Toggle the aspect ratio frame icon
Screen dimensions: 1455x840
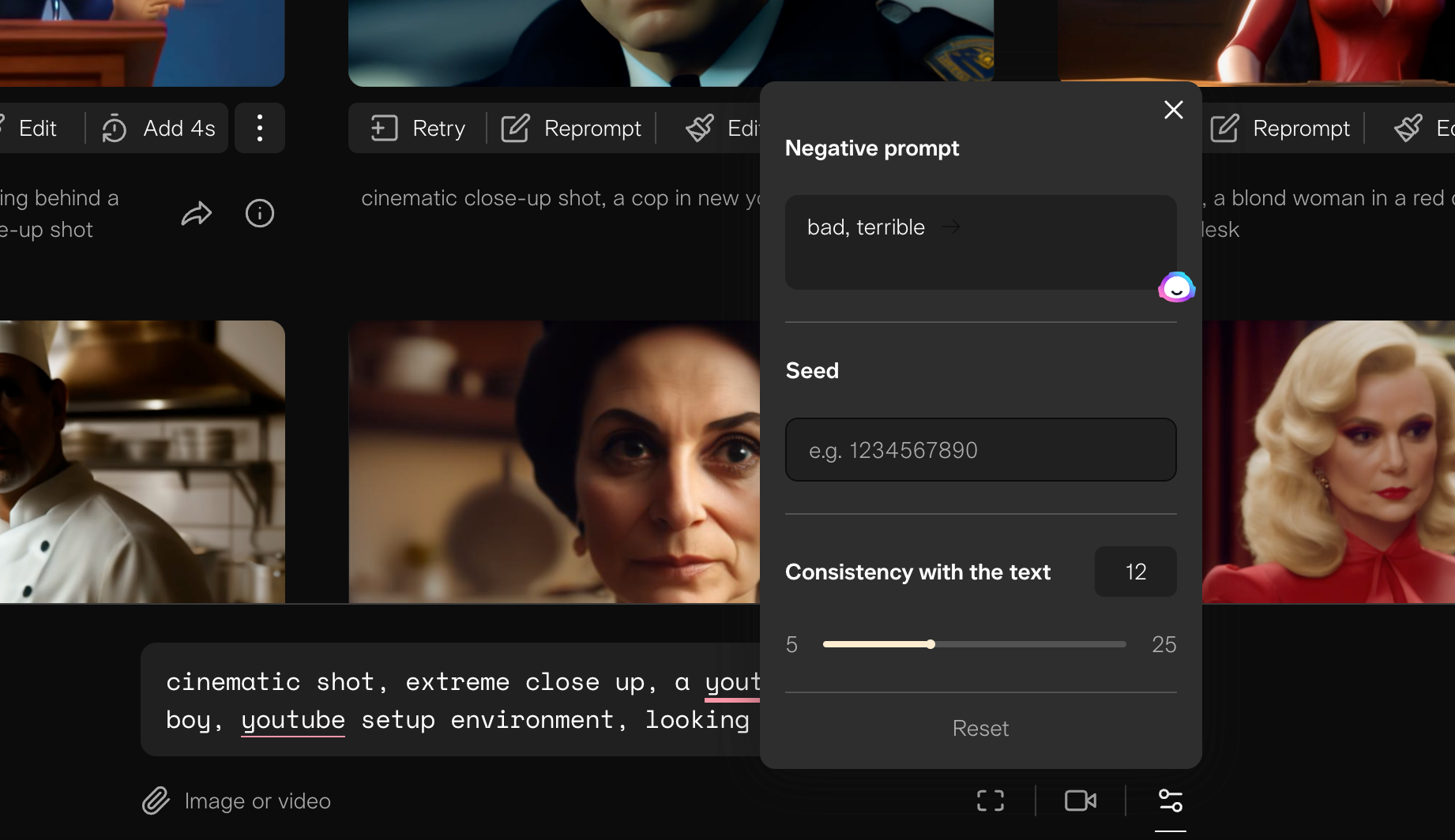[990, 801]
